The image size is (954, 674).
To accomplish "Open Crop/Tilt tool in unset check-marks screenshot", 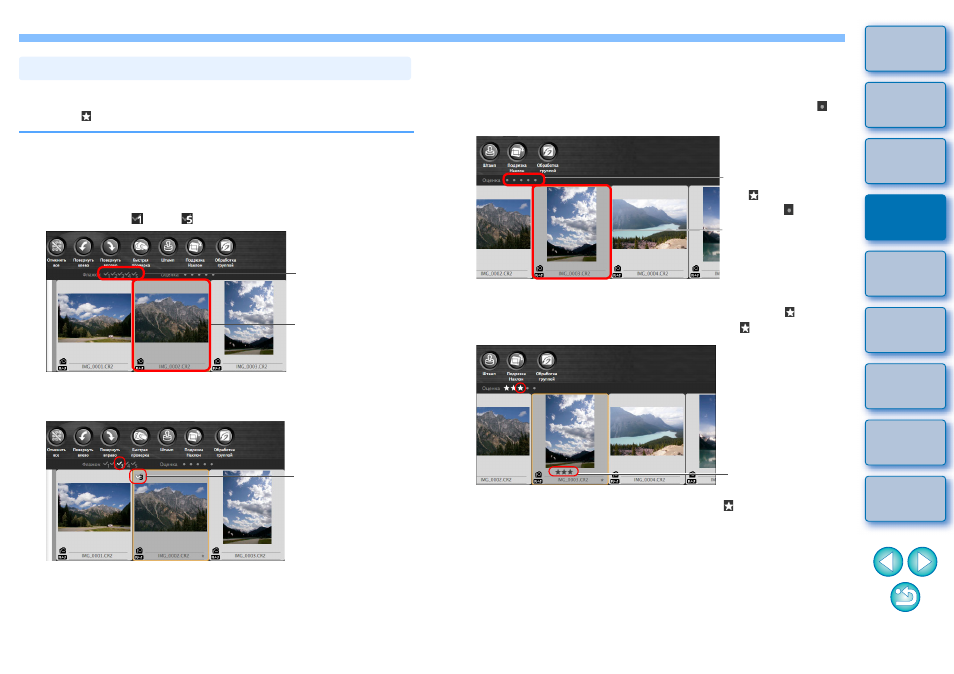I will click(x=195, y=247).
